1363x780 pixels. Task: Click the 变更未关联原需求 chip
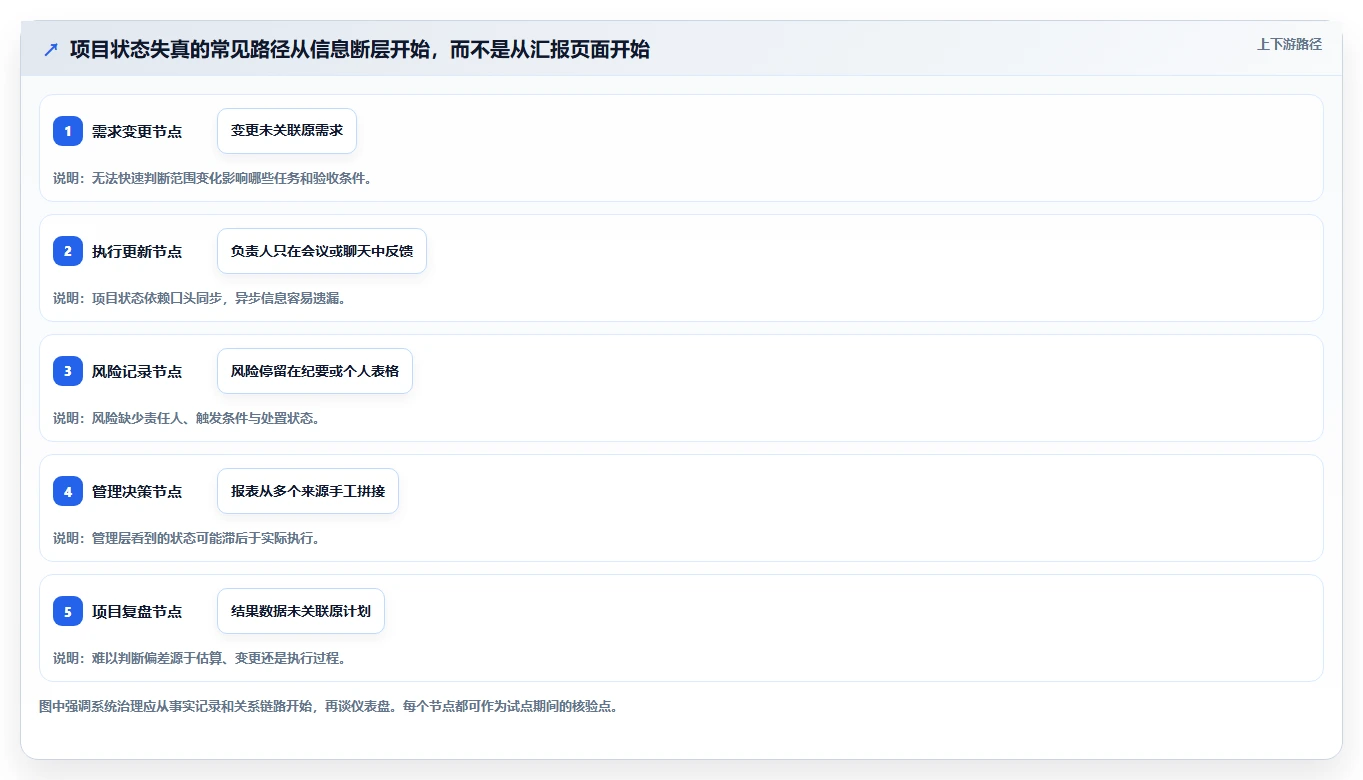pyautogui.click(x=287, y=131)
